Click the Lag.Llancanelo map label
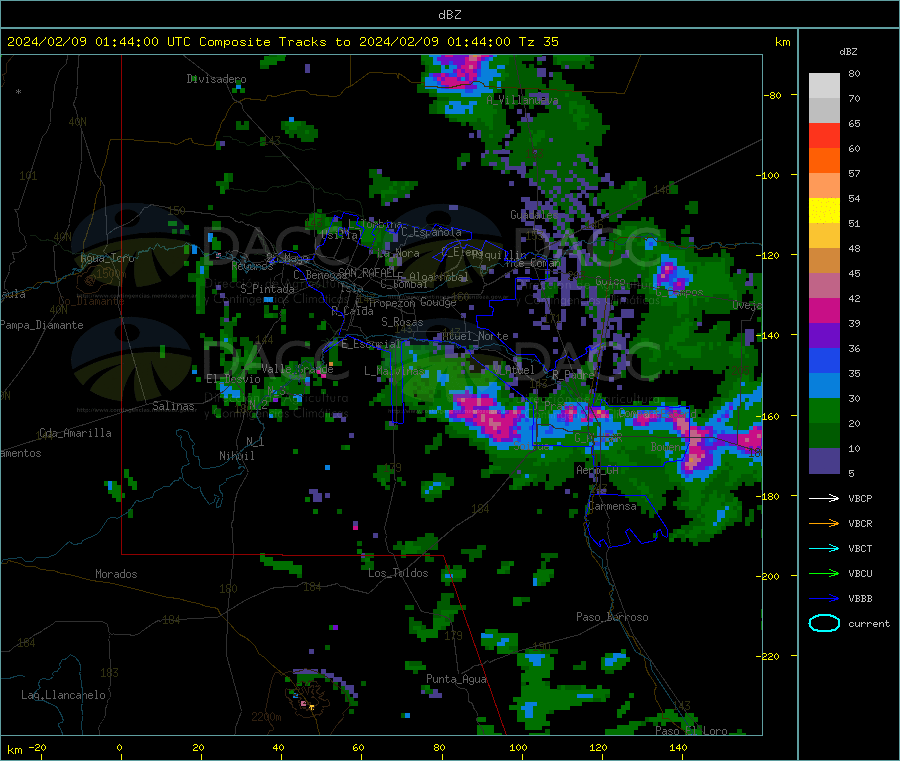This screenshot has height=761, width=900. point(63,695)
